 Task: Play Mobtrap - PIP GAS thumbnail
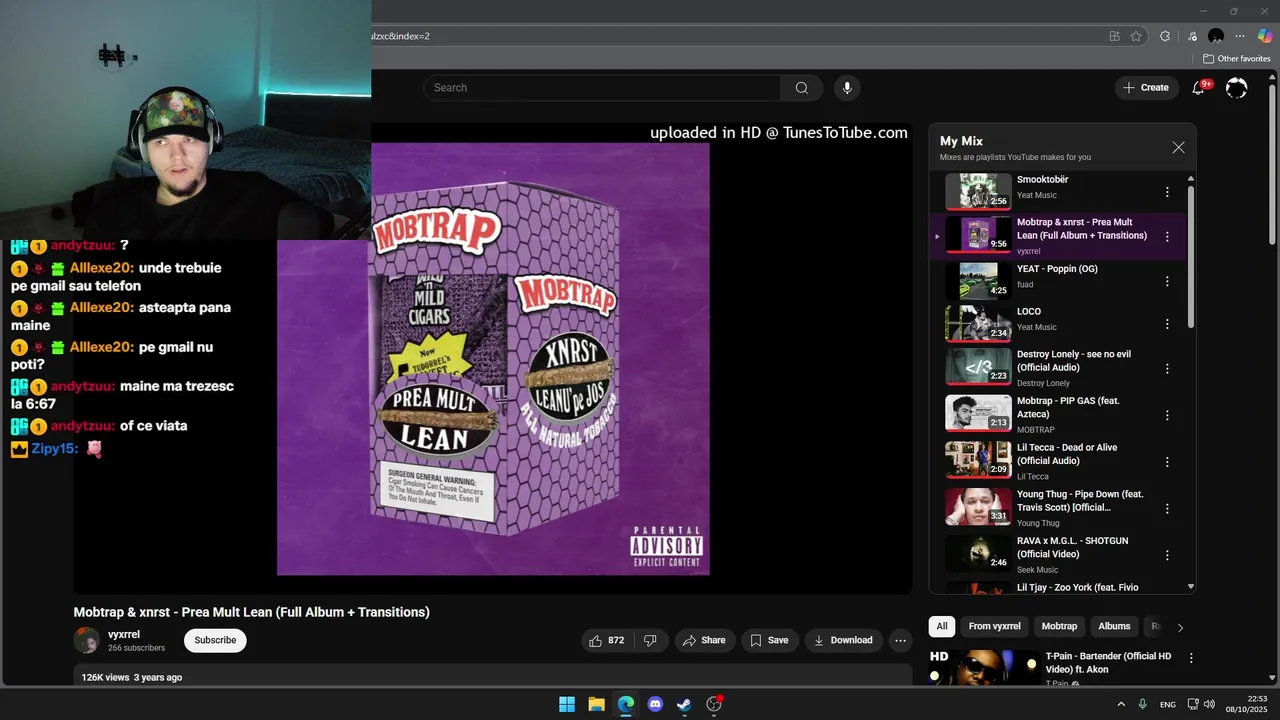point(979,413)
